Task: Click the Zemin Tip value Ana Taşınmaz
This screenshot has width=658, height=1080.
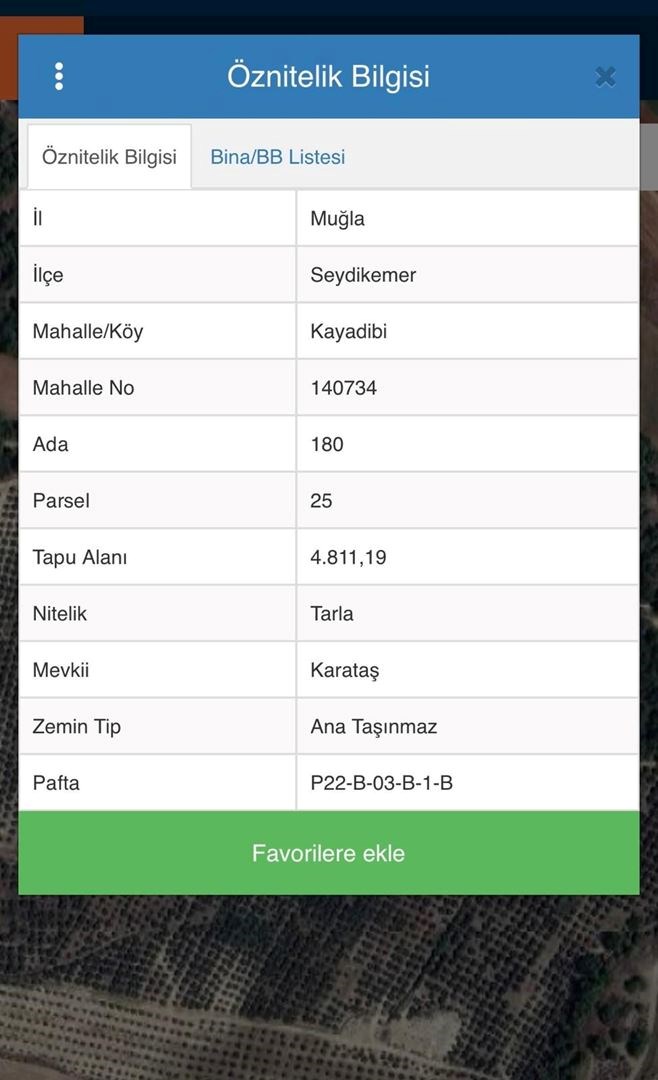Action: coord(374,726)
